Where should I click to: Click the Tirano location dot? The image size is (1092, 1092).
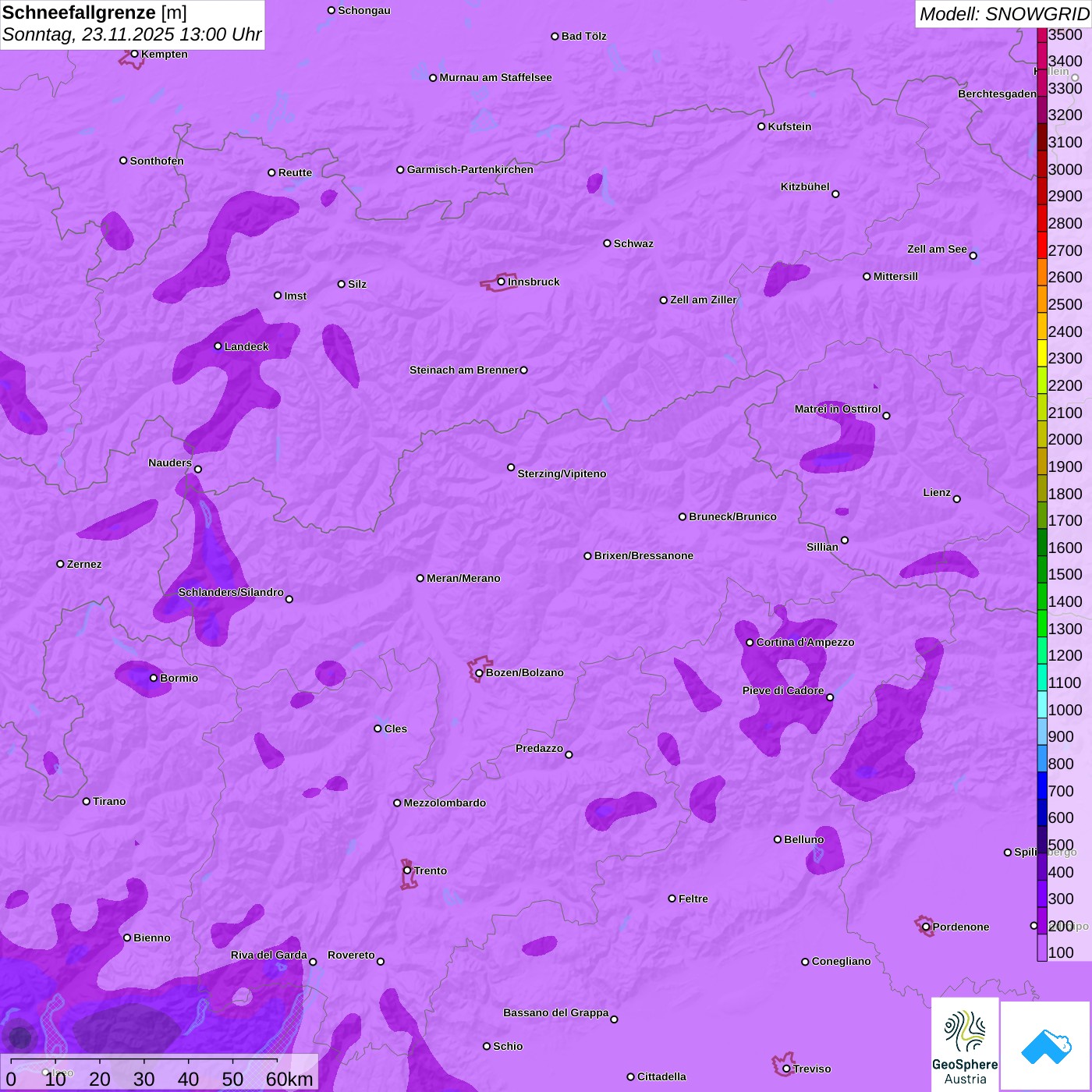tap(87, 801)
